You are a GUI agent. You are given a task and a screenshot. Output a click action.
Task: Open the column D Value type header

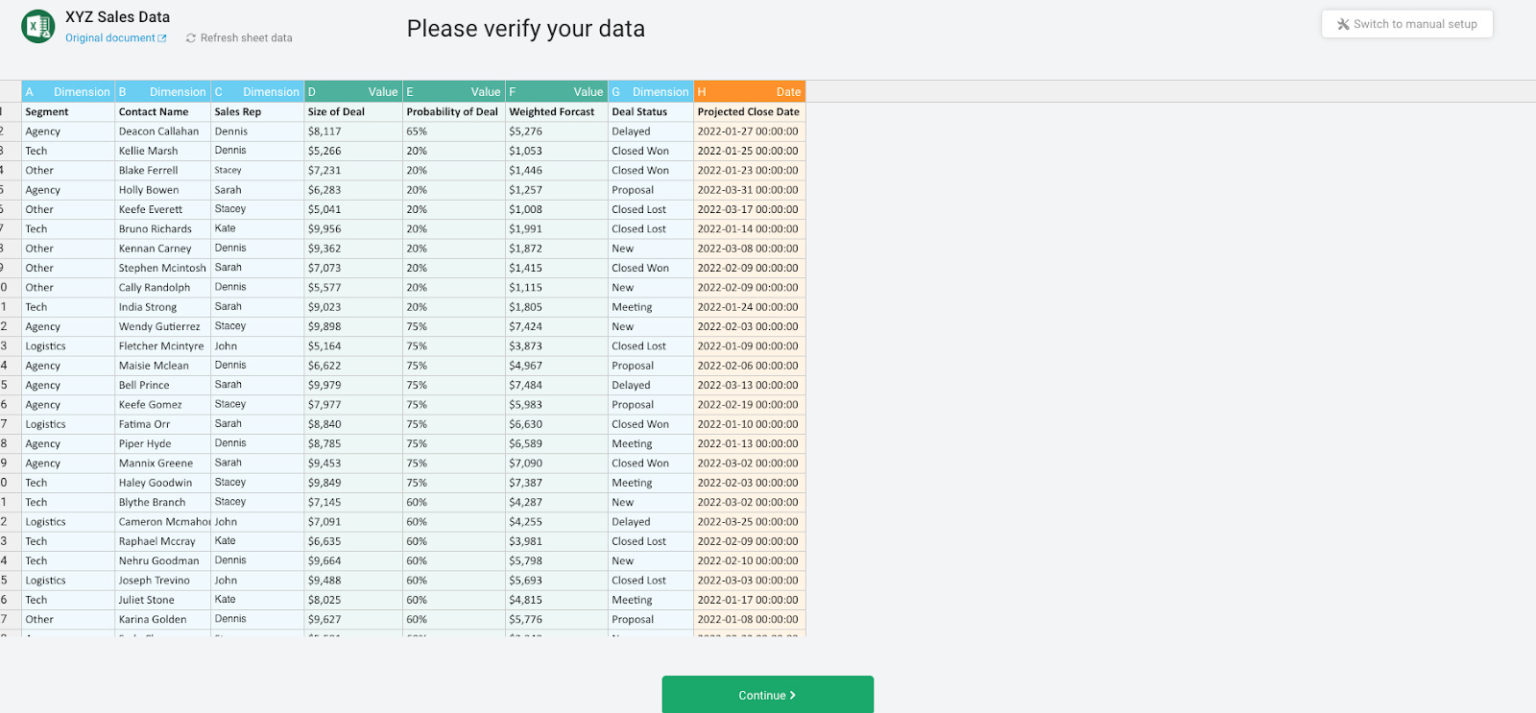pos(355,91)
